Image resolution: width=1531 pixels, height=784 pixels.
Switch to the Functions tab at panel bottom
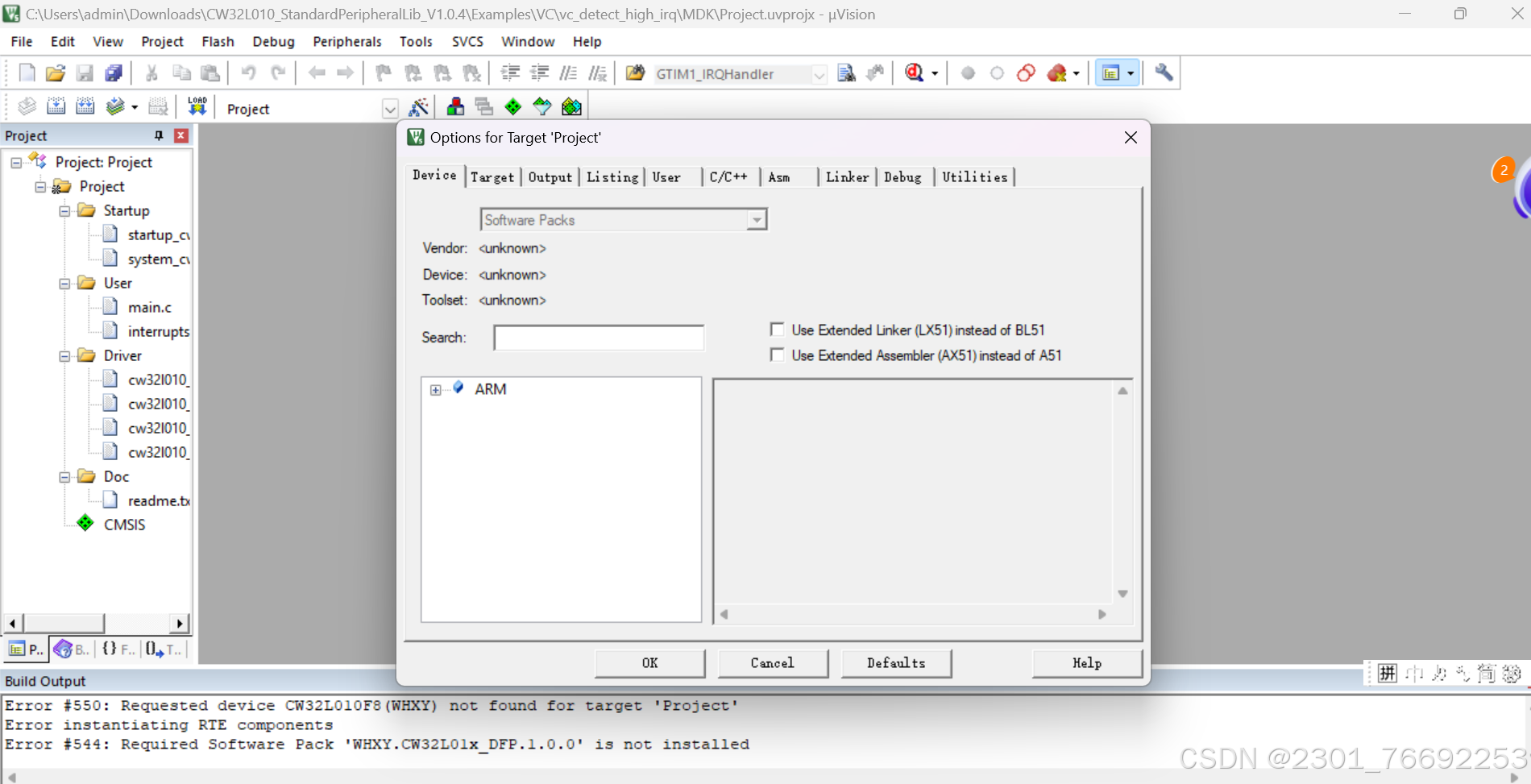point(118,649)
